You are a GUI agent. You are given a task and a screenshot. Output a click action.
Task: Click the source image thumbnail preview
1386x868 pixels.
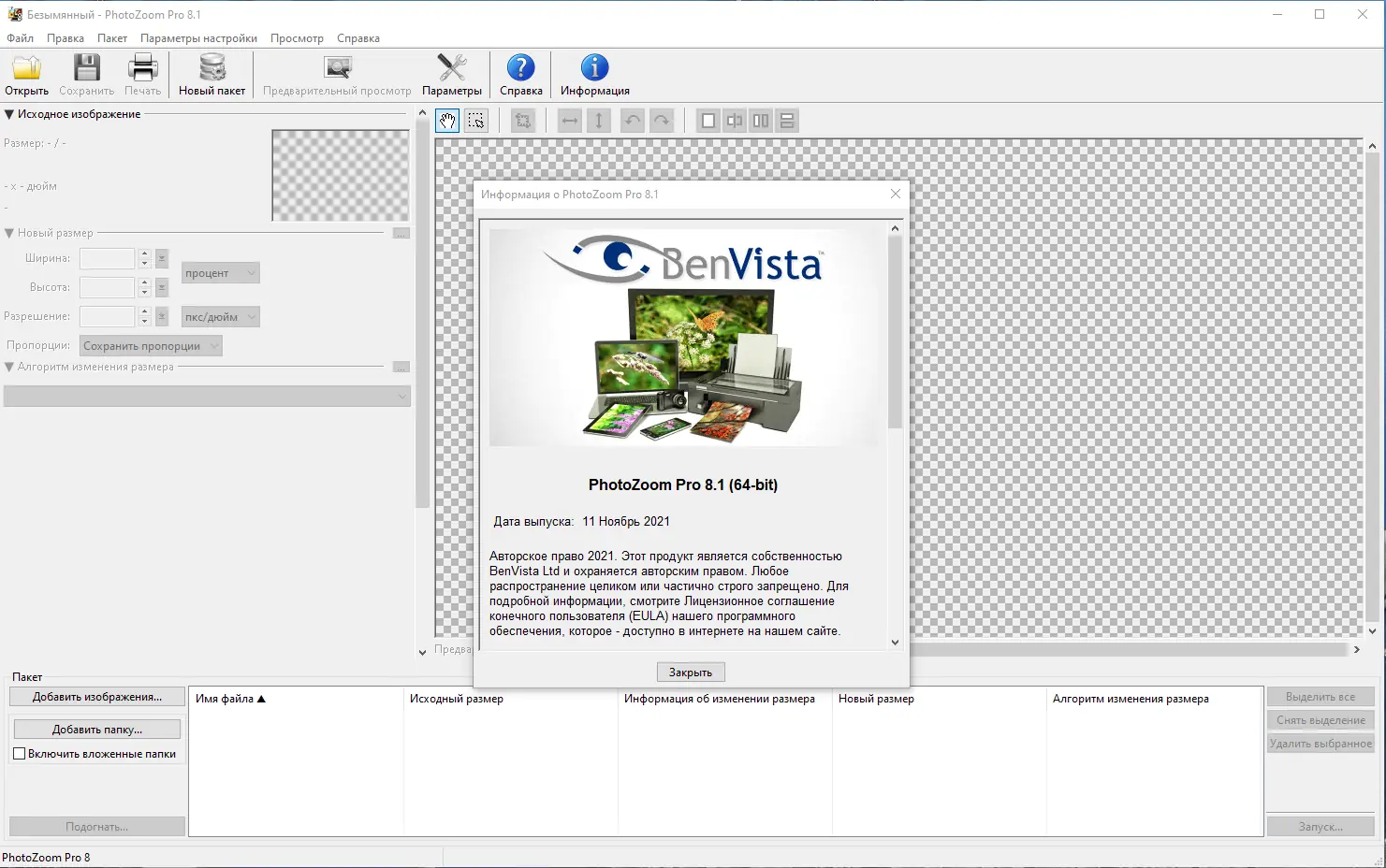tap(341, 175)
